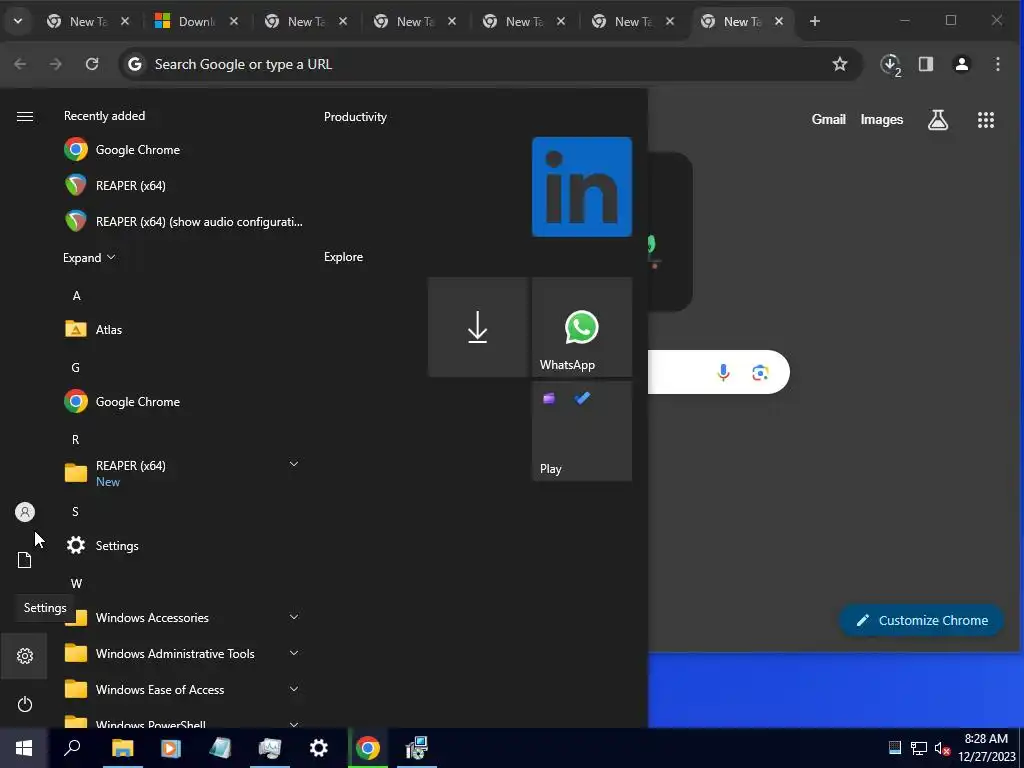Go back in Chrome
1024x768 pixels.
[x=20, y=64]
